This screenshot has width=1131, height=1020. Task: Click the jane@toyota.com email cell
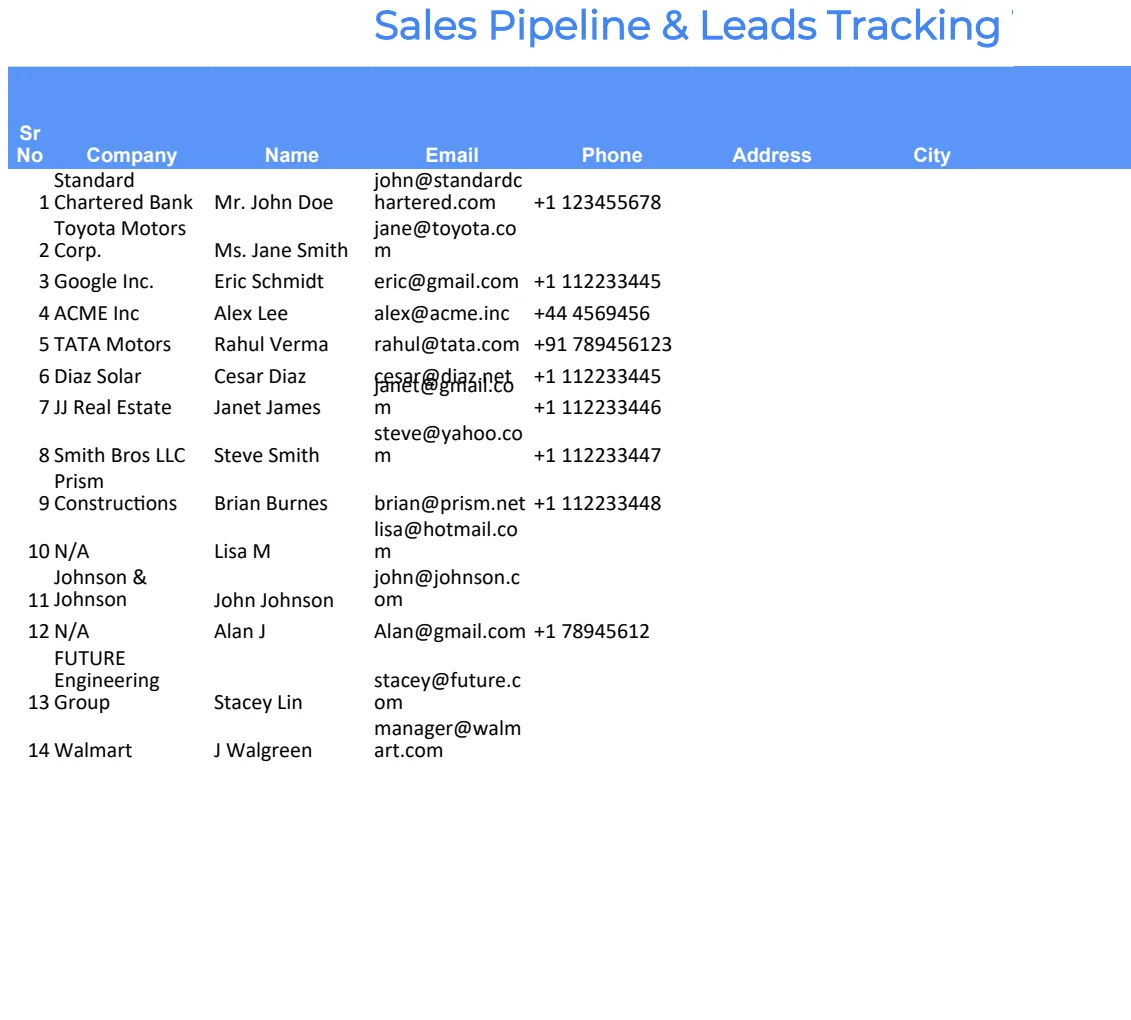tap(445, 239)
